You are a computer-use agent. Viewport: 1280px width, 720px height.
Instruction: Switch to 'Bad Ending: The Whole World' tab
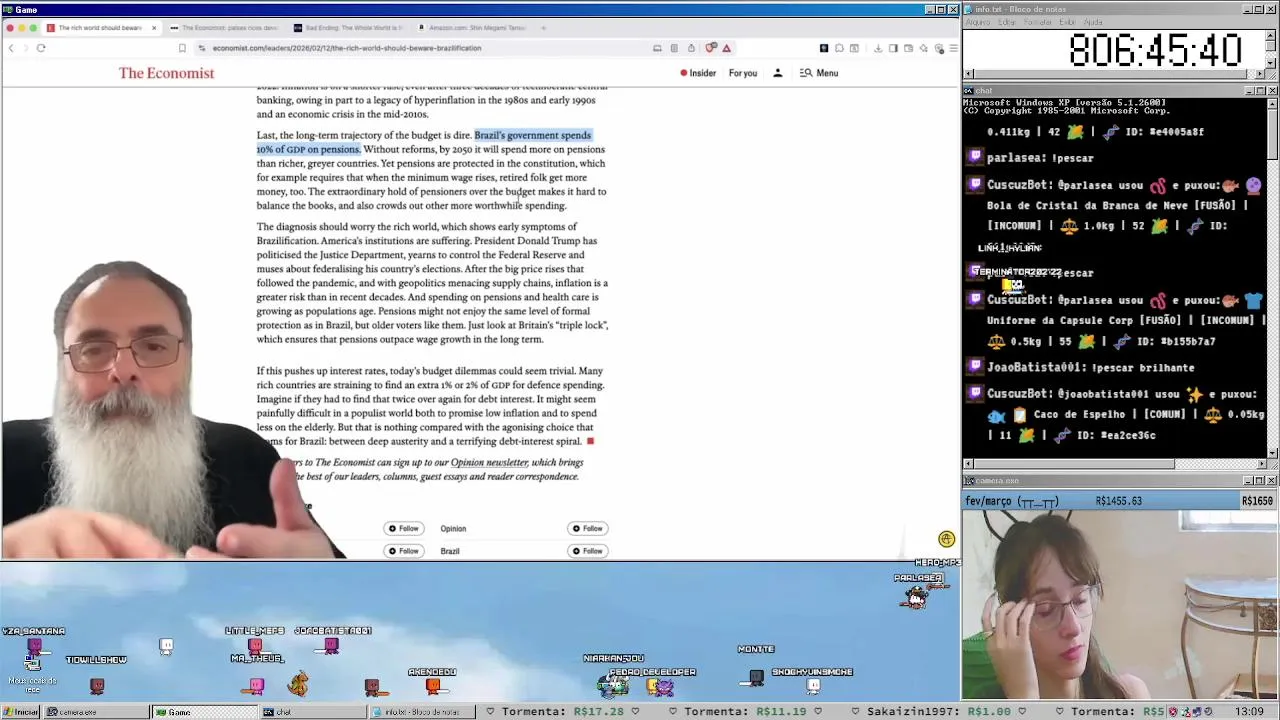[x=346, y=28]
